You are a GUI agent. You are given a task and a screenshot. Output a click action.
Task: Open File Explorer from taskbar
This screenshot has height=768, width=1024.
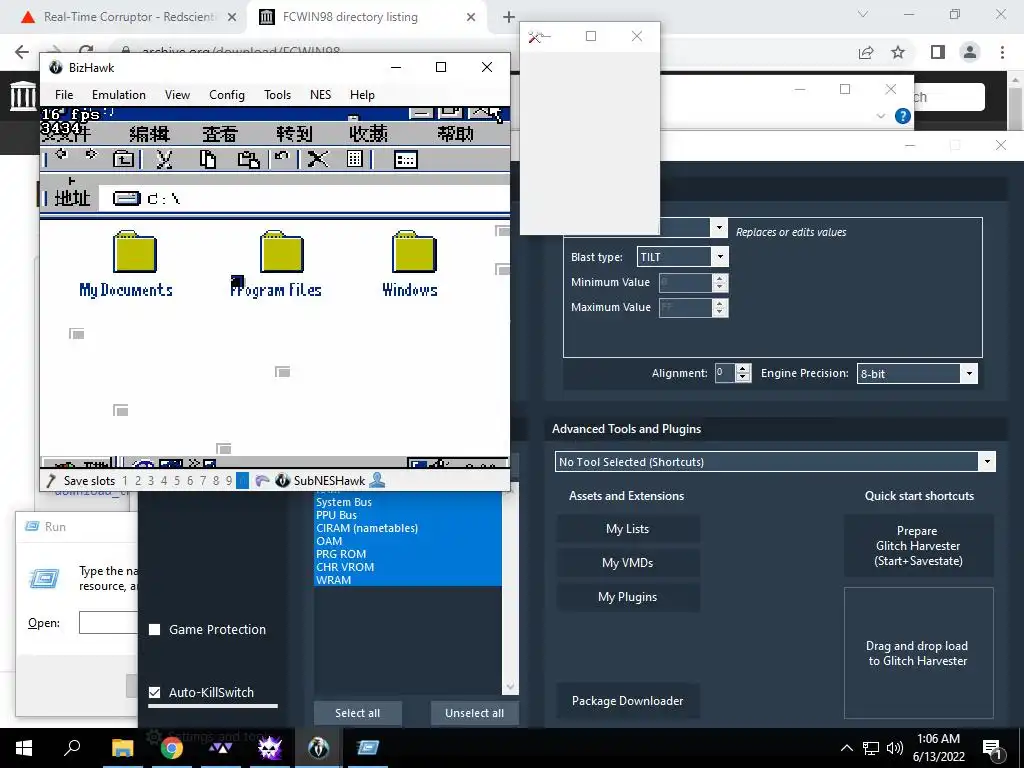[122, 748]
